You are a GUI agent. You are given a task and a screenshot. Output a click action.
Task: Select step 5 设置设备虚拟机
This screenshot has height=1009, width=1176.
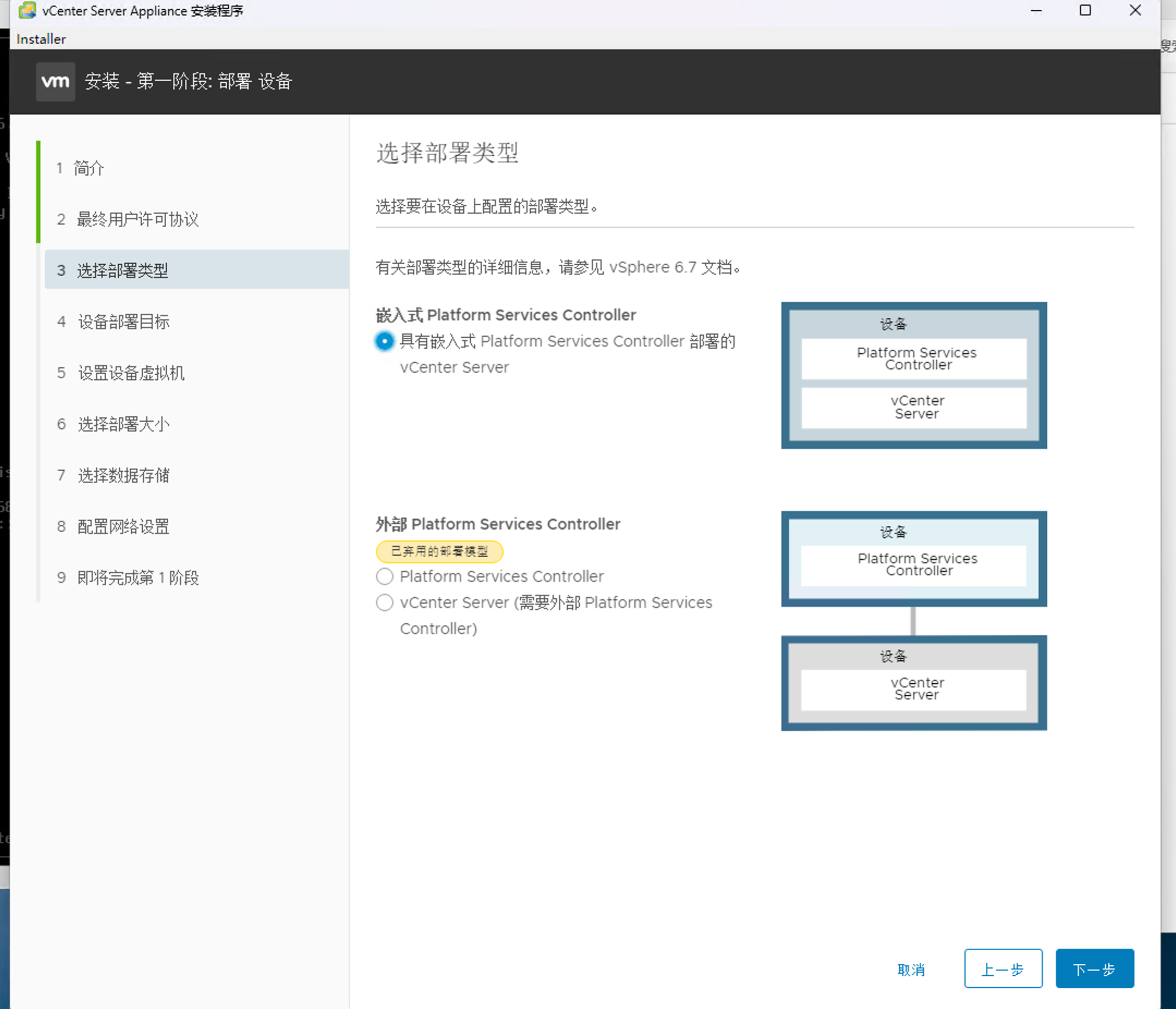coord(120,373)
